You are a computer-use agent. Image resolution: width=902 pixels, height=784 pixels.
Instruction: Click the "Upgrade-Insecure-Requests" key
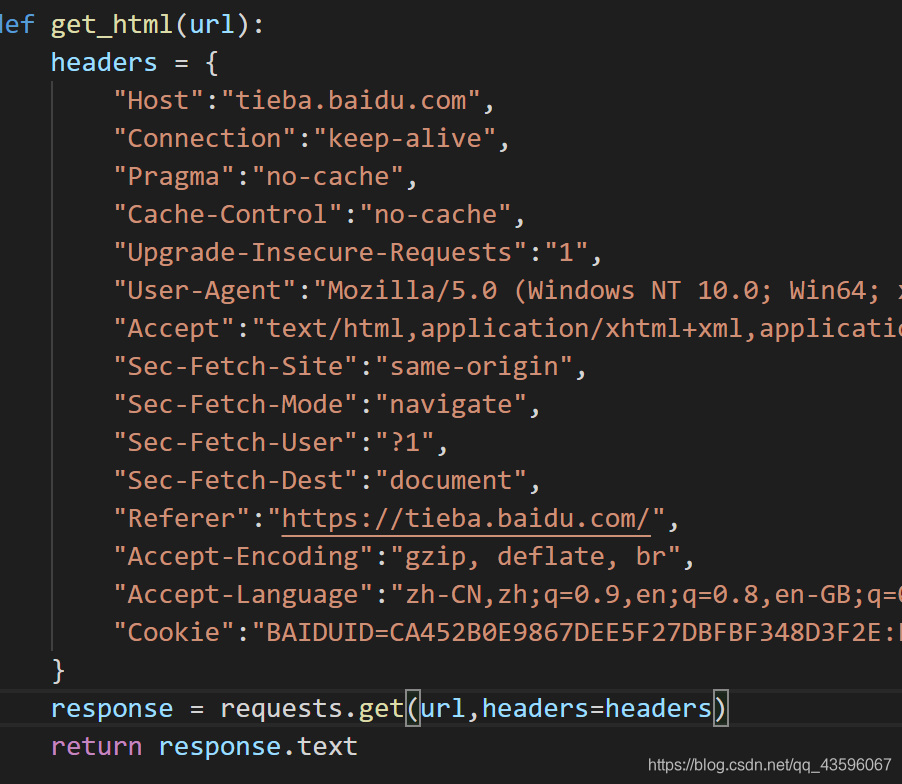point(320,252)
